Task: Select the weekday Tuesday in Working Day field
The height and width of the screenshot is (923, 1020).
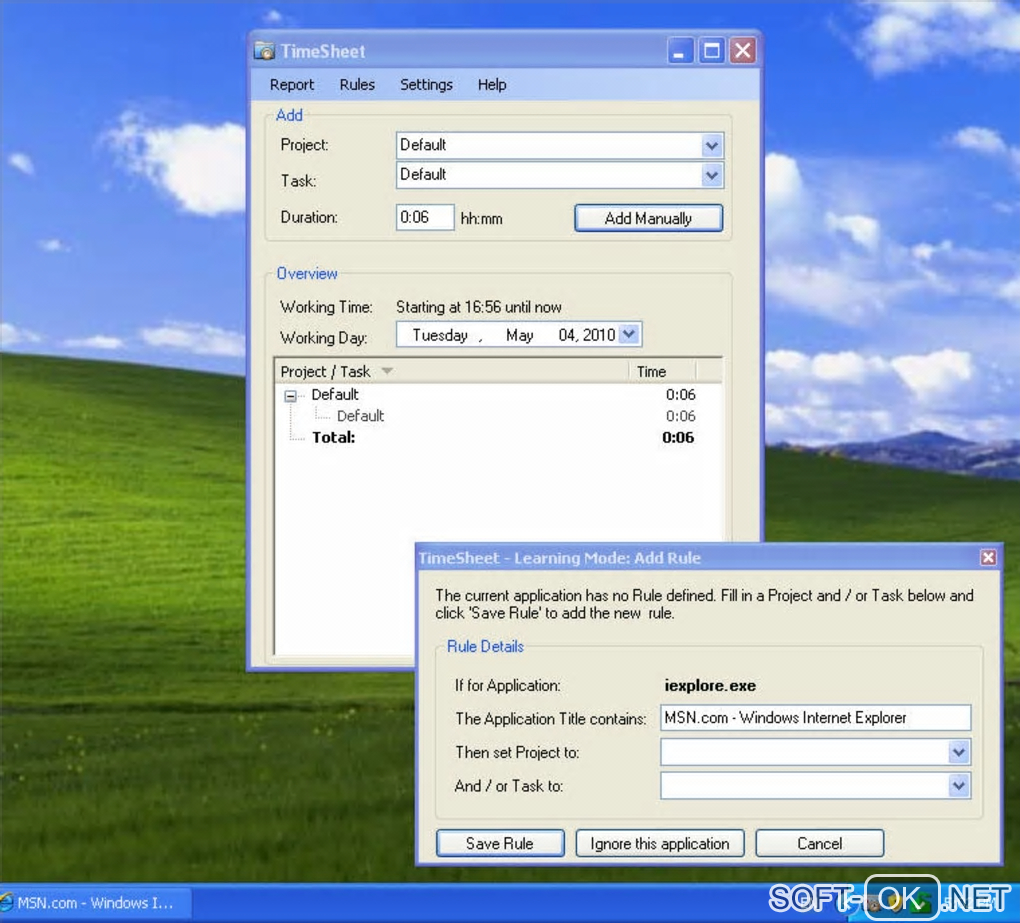Action: point(440,335)
